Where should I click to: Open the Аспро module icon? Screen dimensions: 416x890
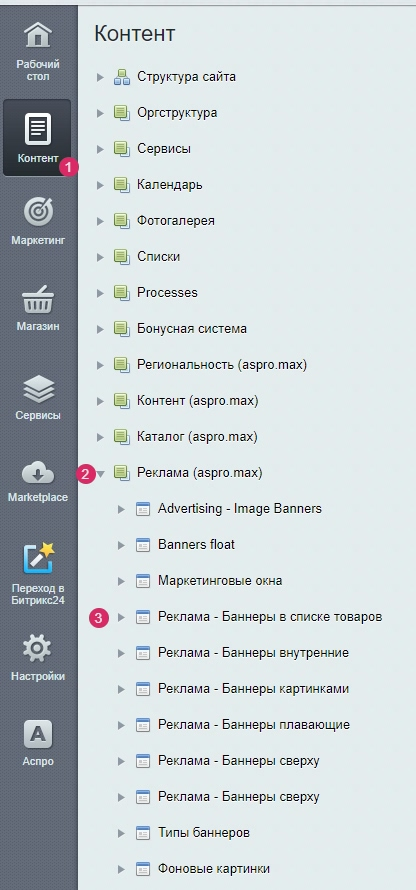tap(38, 734)
